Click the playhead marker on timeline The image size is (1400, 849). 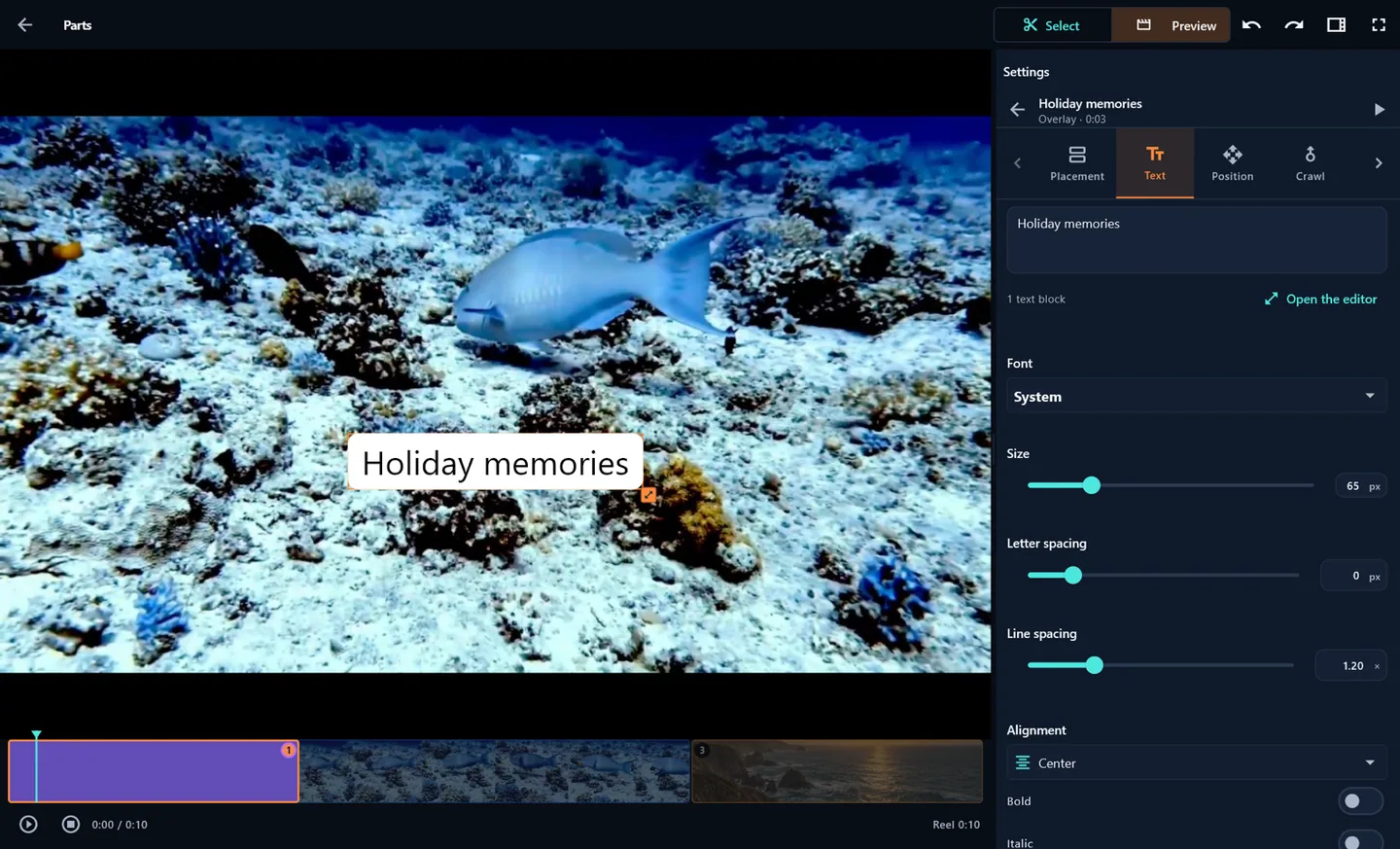(x=36, y=734)
